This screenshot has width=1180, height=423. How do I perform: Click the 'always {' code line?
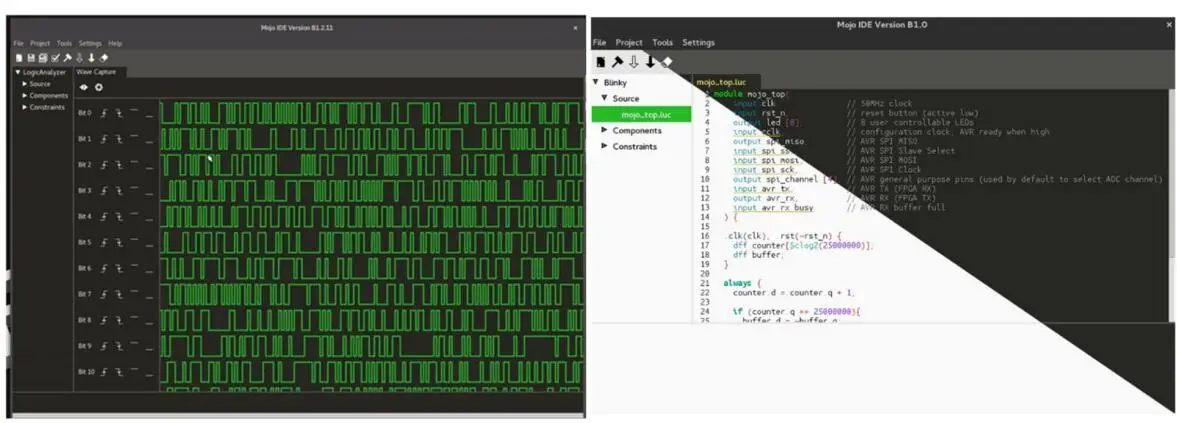tap(741, 283)
